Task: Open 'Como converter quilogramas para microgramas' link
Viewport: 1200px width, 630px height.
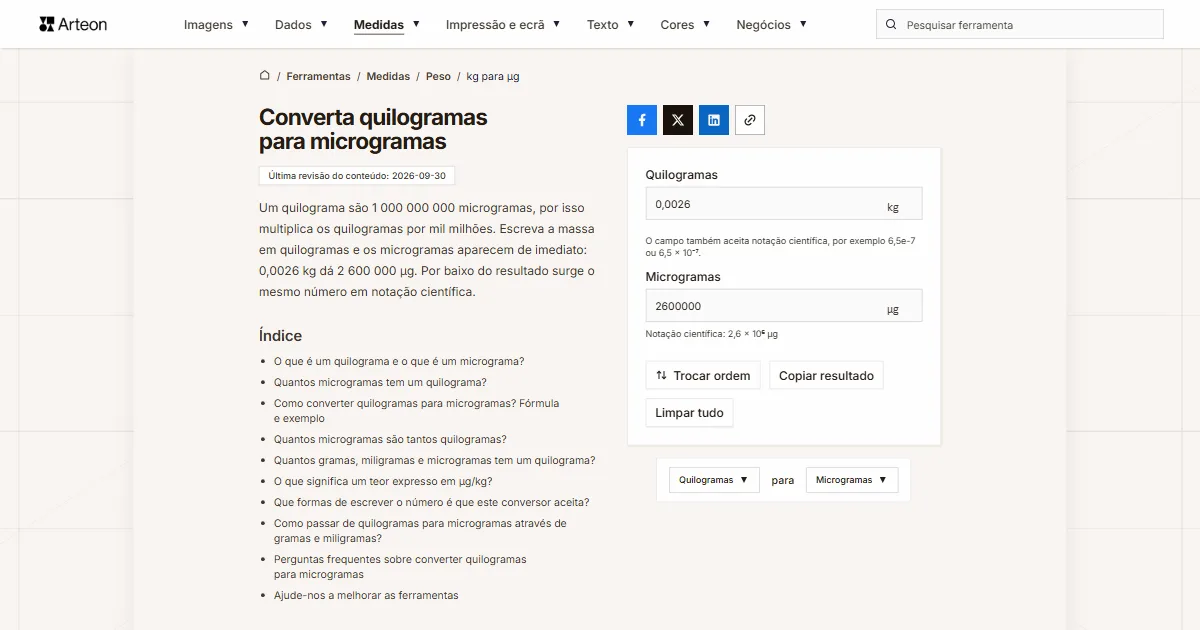Action: pyautogui.click(x=416, y=411)
